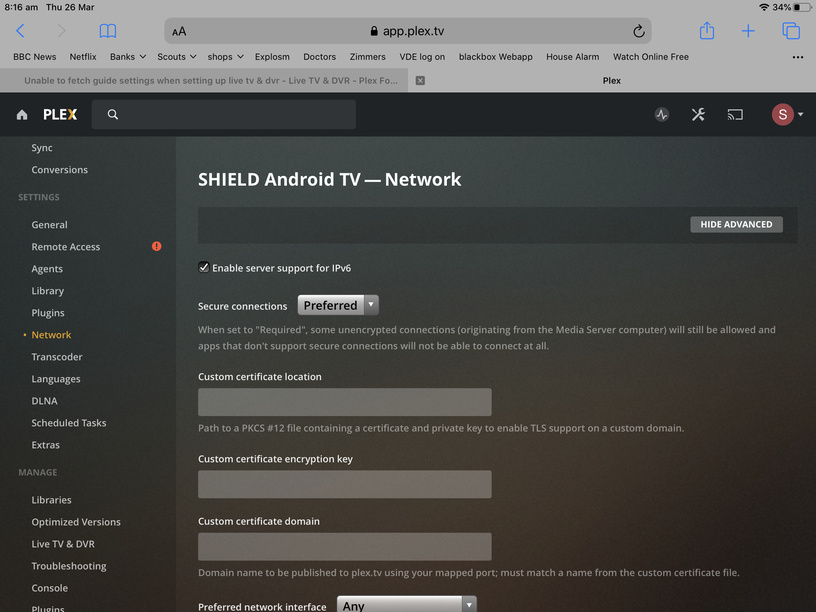Show all open tabs overview

click(x=790, y=31)
